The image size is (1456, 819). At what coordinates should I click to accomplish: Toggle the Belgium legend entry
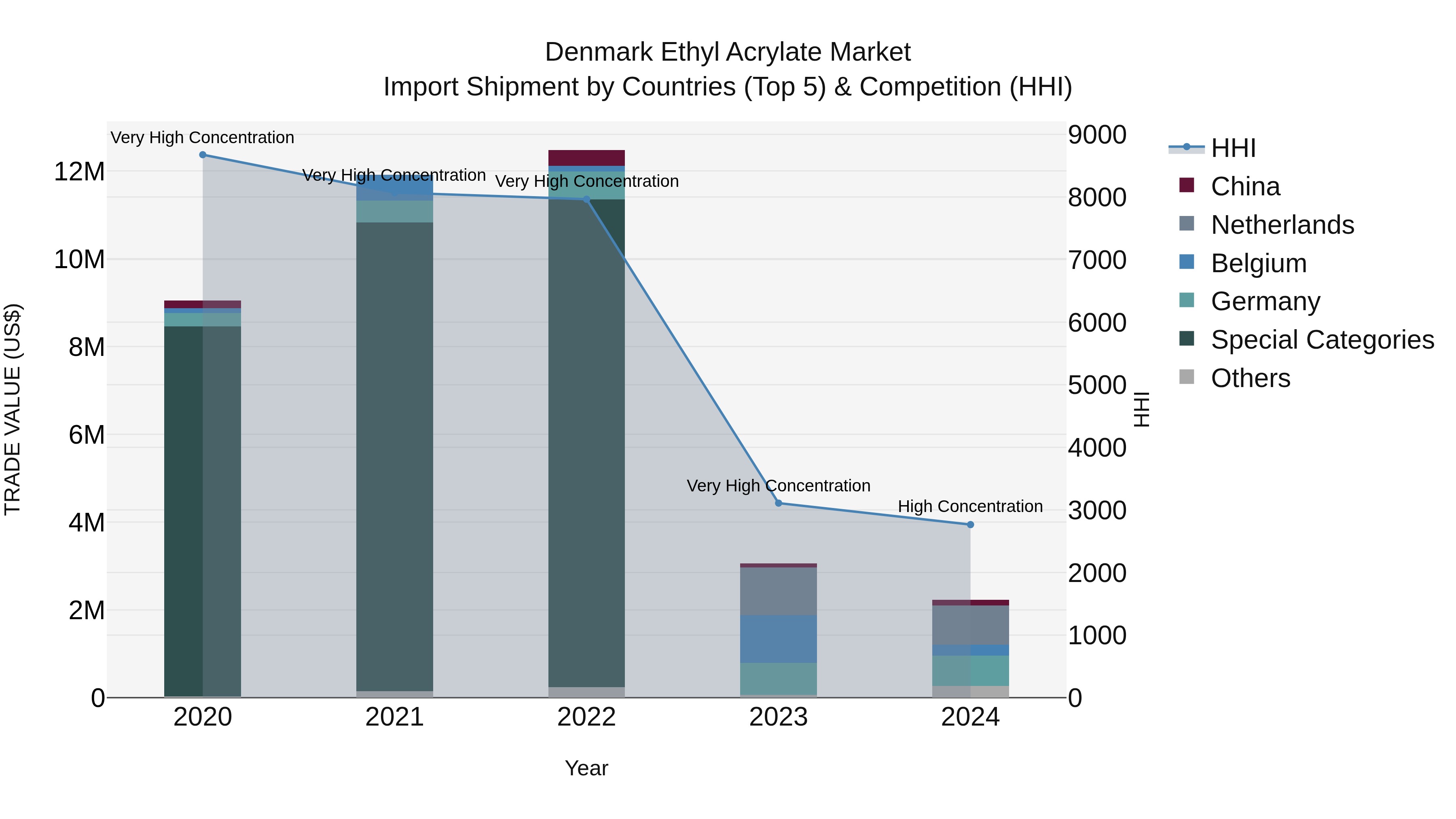tap(1243, 263)
